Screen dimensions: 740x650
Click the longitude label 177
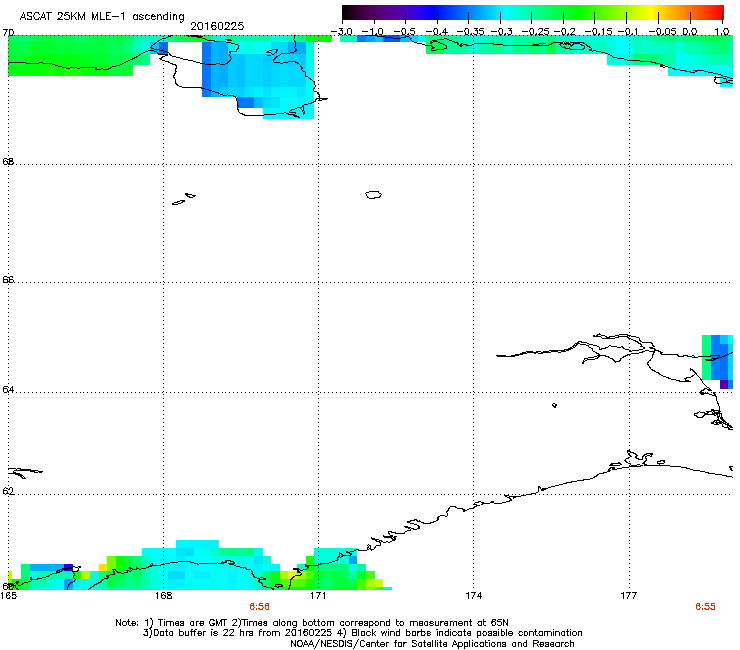(x=629, y=596)
